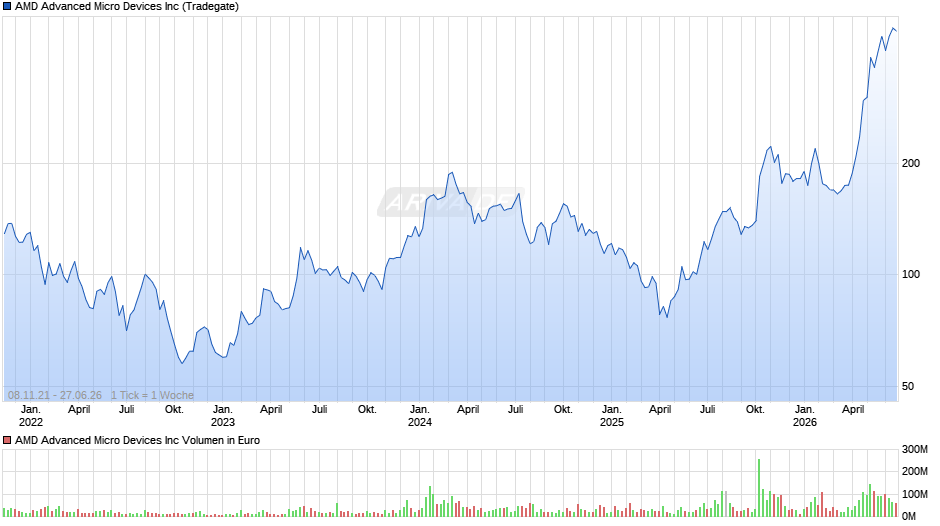Click the 'Juli' label between April 2022 and Okt.
This screenshot has width=940, height=526.
coord(126,410)
